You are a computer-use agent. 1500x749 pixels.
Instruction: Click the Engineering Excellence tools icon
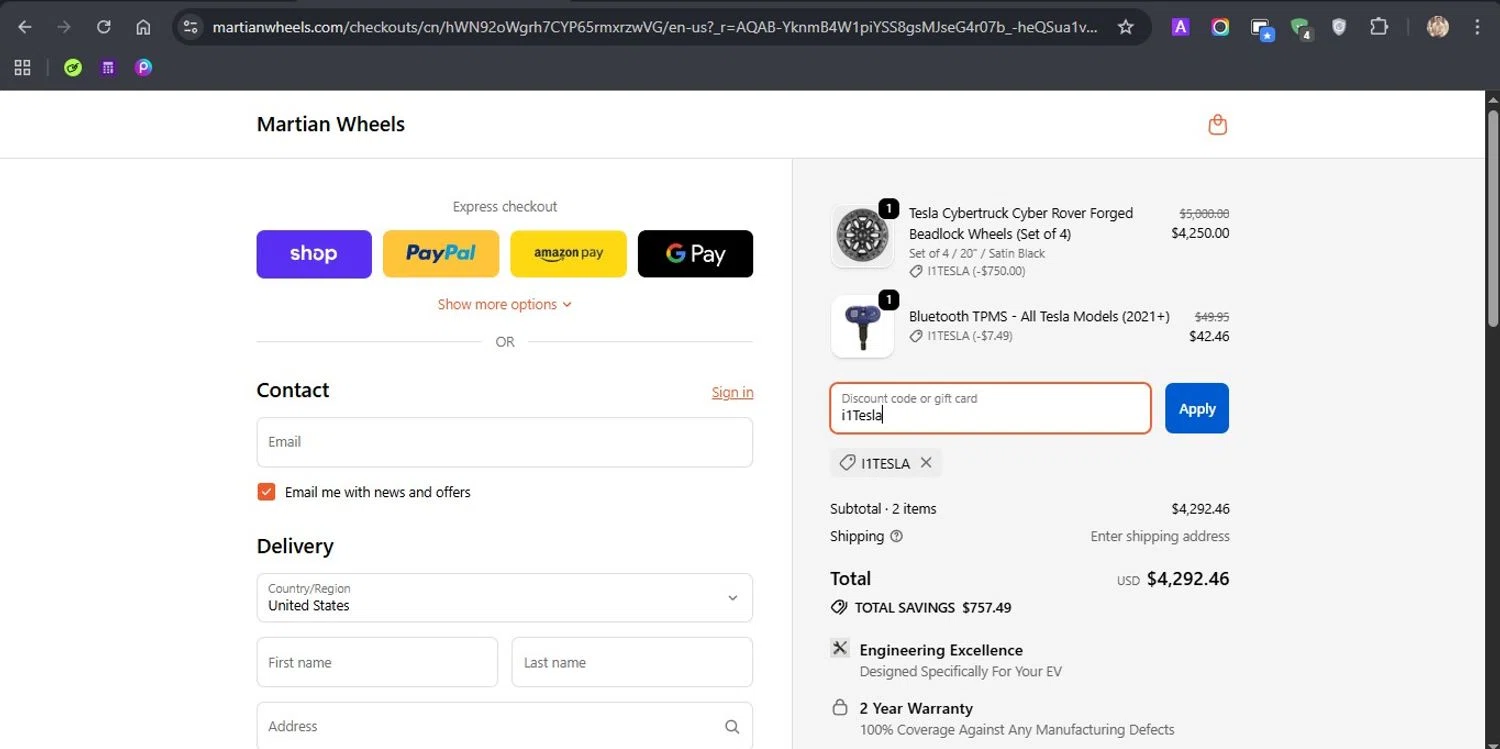(840, 648)
